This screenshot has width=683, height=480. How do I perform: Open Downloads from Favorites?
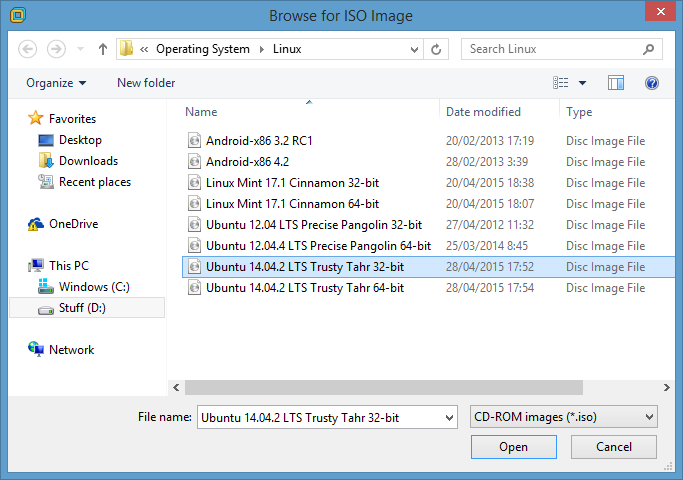[x=88, y=161]
